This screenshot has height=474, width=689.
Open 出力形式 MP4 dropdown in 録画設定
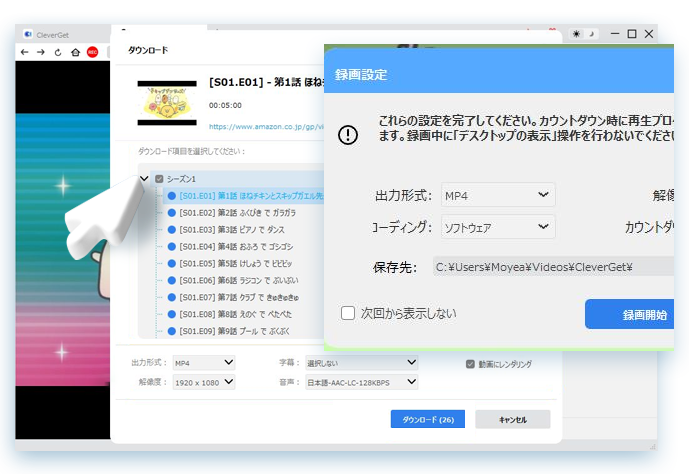click(x=498, y=195)
